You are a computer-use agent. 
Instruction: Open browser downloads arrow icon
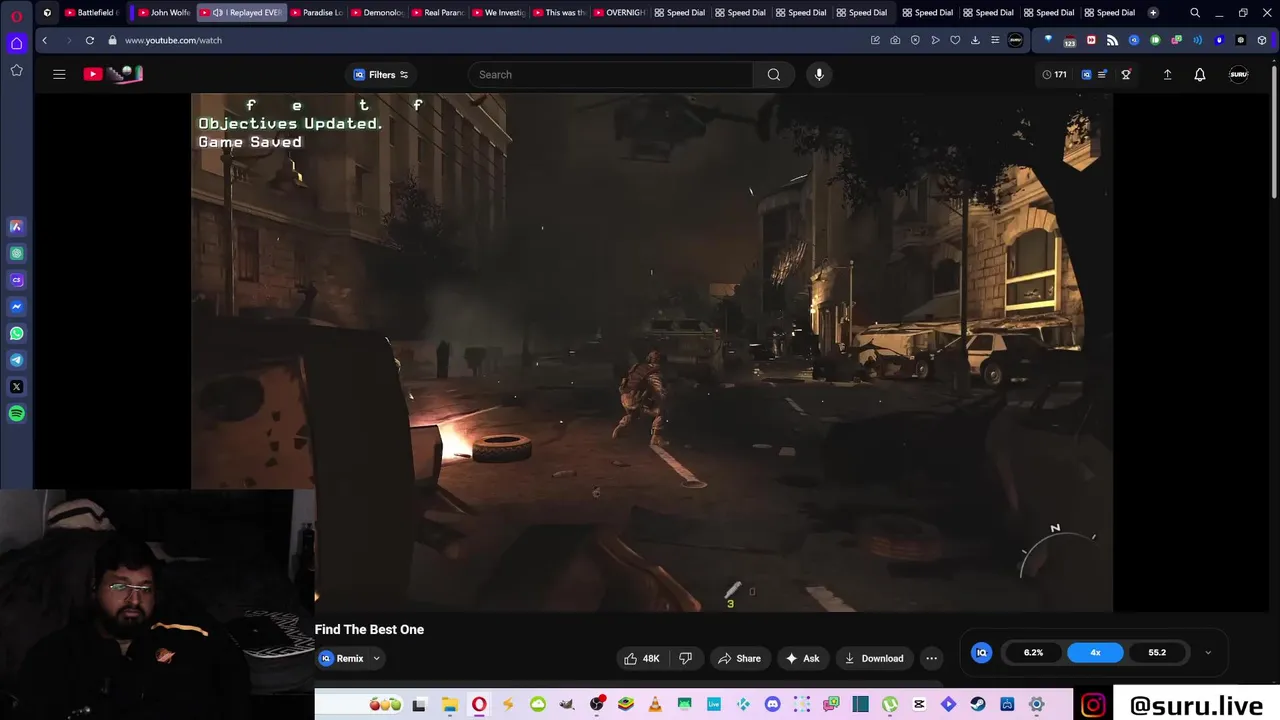click(x=975, y=40)
